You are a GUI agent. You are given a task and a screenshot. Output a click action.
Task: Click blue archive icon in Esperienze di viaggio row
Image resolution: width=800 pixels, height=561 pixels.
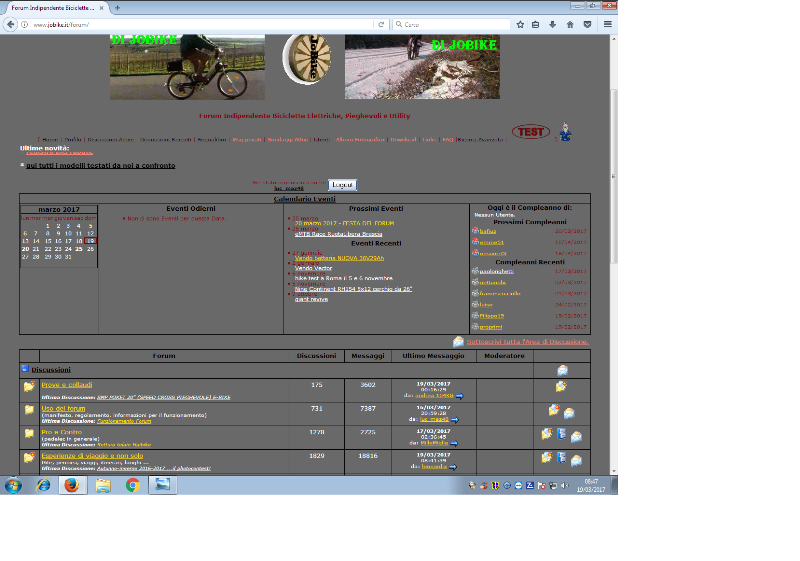[562, 457]
